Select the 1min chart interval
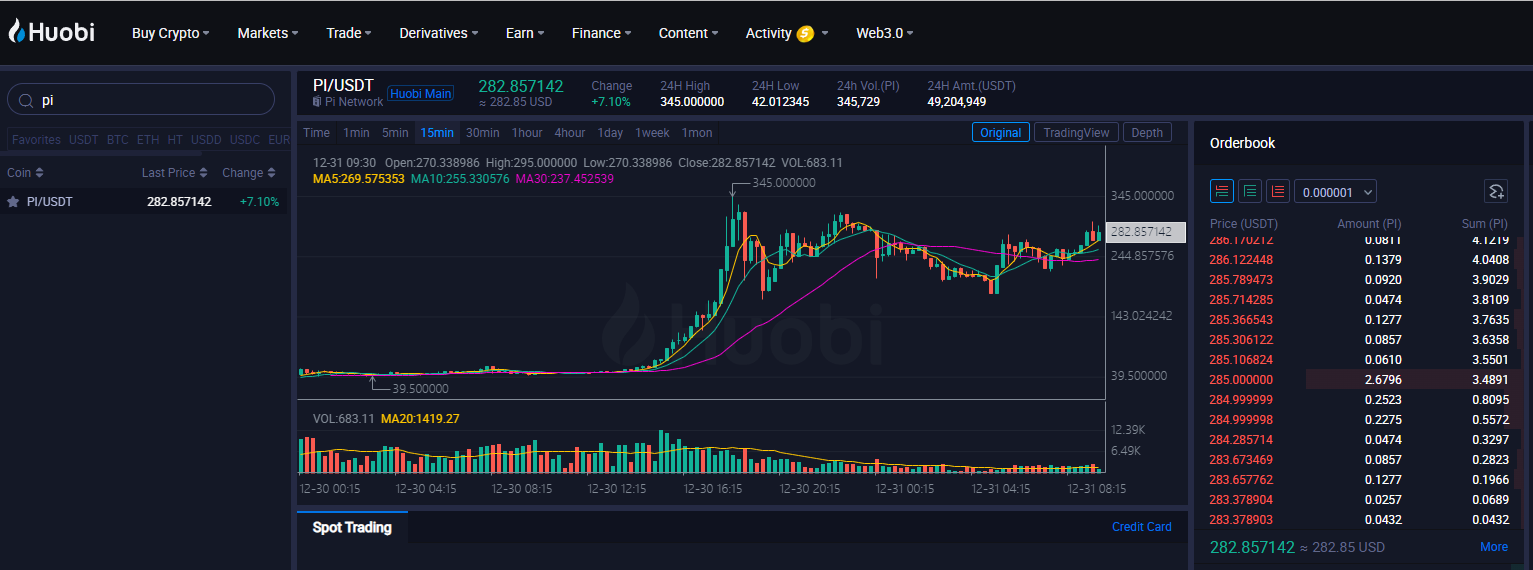Screen dimensions: 1533x570 click(356, 133)
